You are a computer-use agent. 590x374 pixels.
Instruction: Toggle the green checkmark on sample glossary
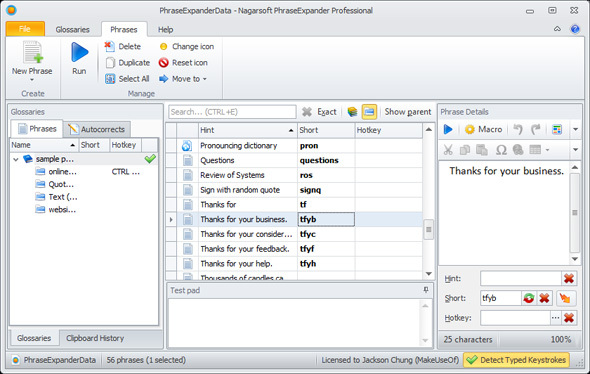pos(150,159)
